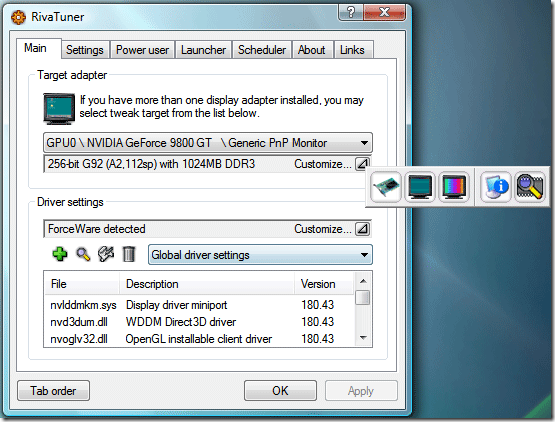This screenshot has height=422, width=555.
Task: Click the ForceWare detected text
Action: pyautogui.click(x=97, y=229)
